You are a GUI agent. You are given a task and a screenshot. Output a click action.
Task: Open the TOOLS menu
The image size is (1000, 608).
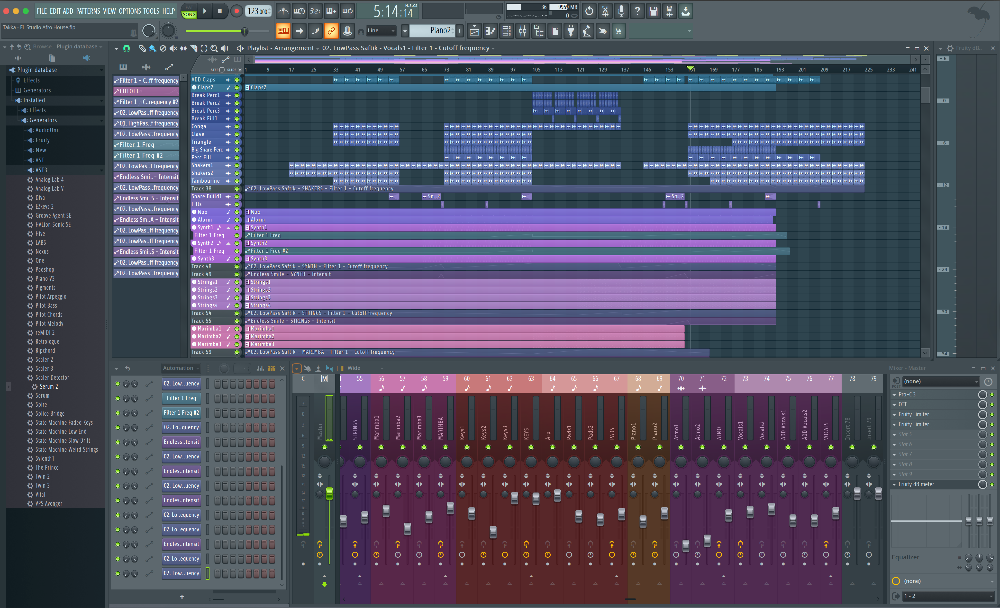[151, 11]
